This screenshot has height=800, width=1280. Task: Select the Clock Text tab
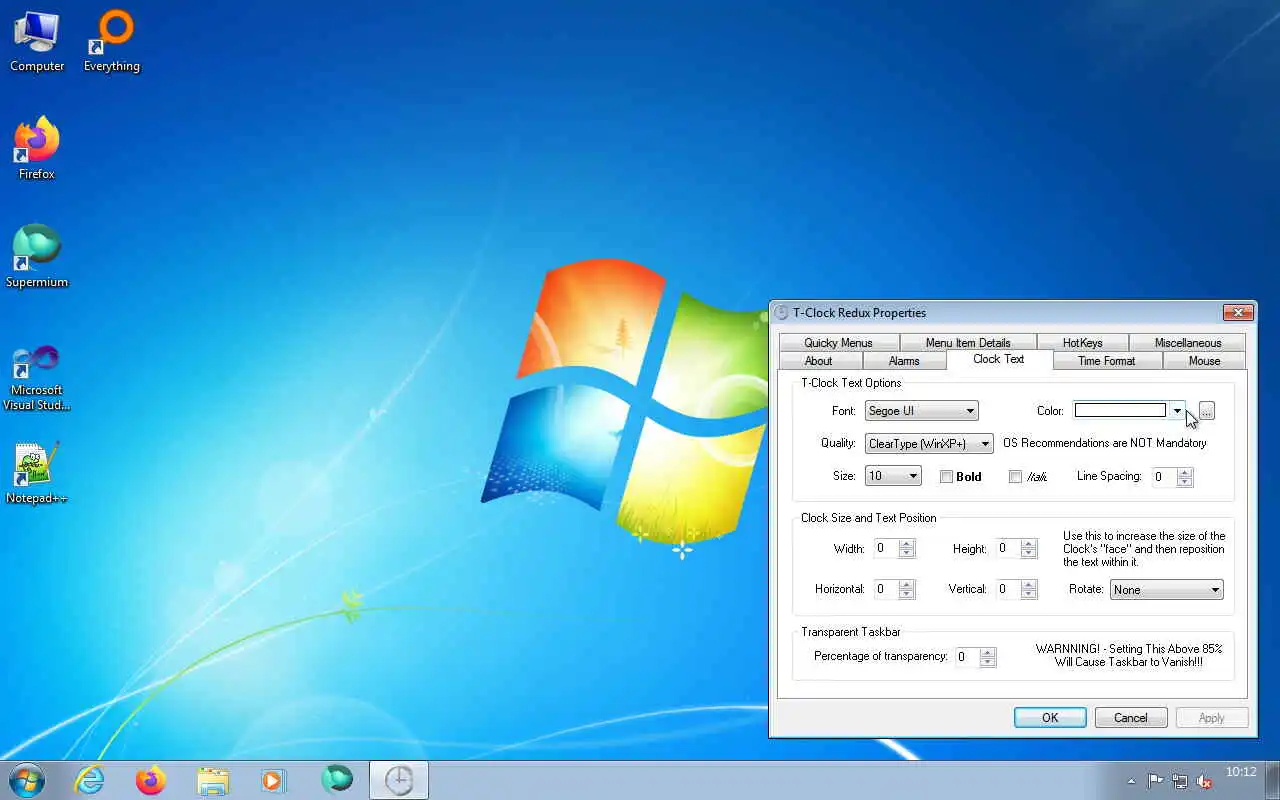pos(999,359)
